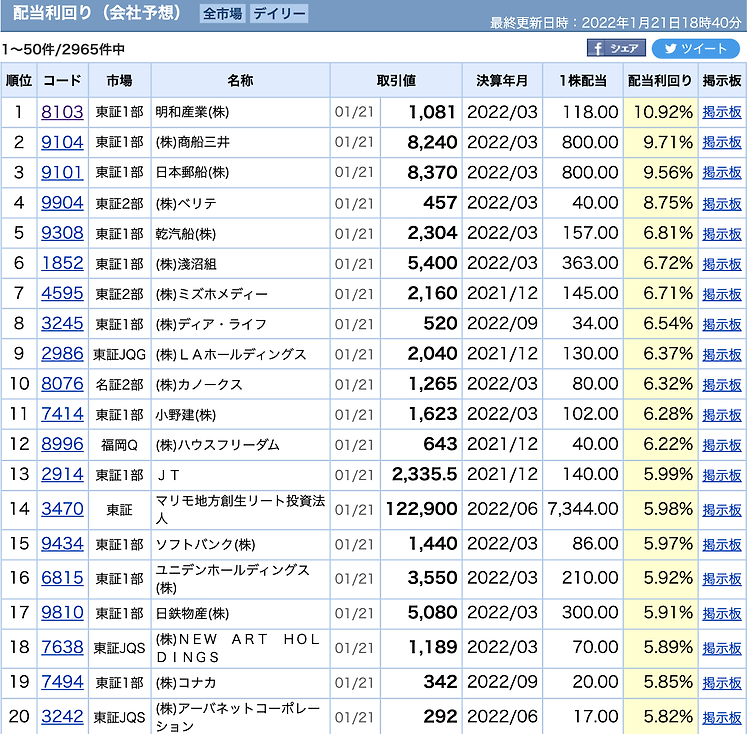Open 掲示板 link for 淺沼組 row
Image resolution: width=750 pixels, height=734 pixels.
tap(722, 263)
